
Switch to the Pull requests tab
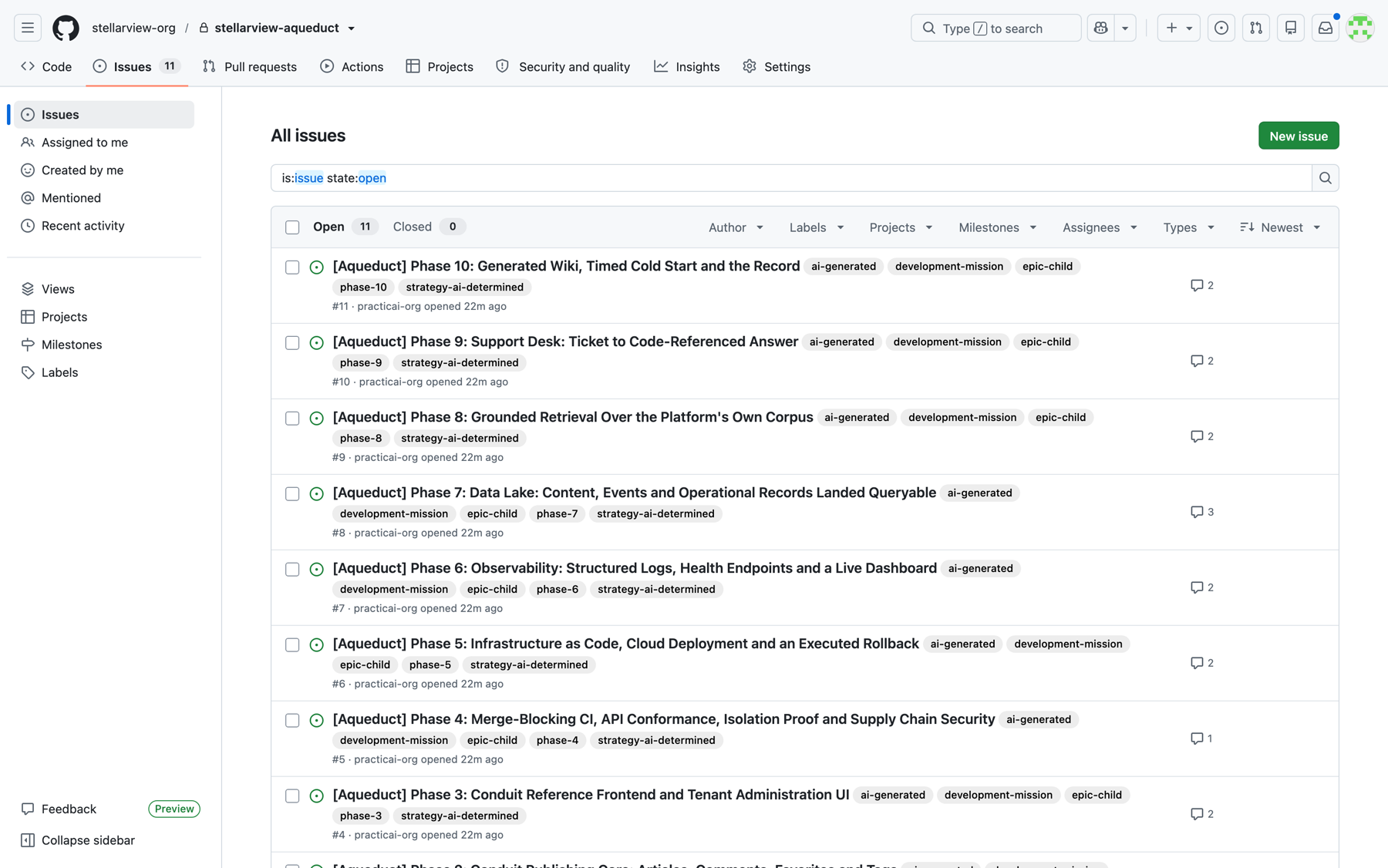[249, 67]
